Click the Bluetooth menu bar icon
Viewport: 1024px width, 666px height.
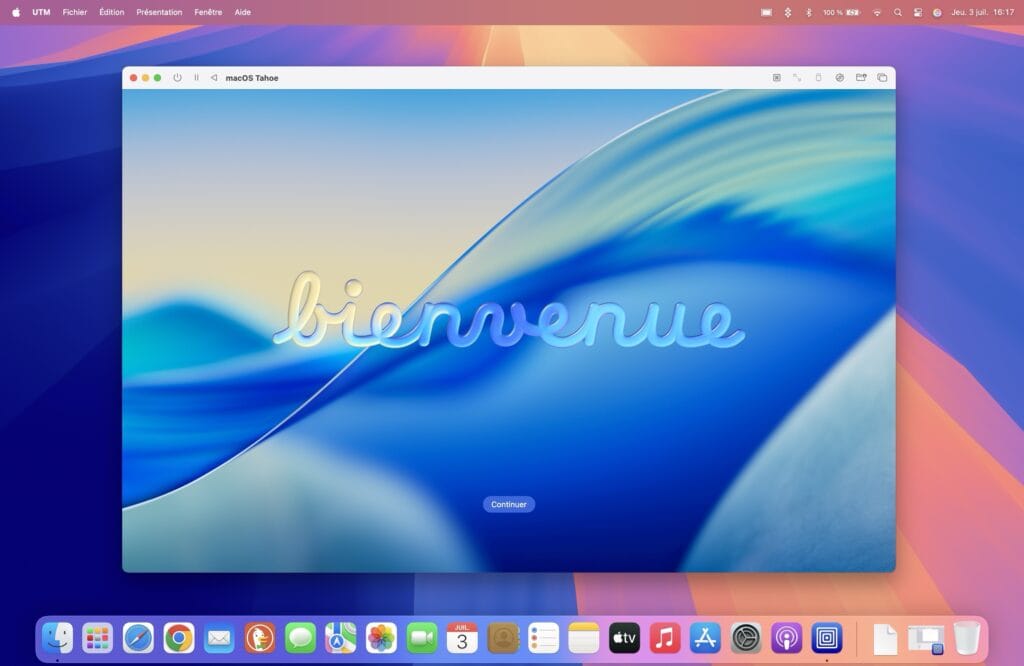coord(808,12)
